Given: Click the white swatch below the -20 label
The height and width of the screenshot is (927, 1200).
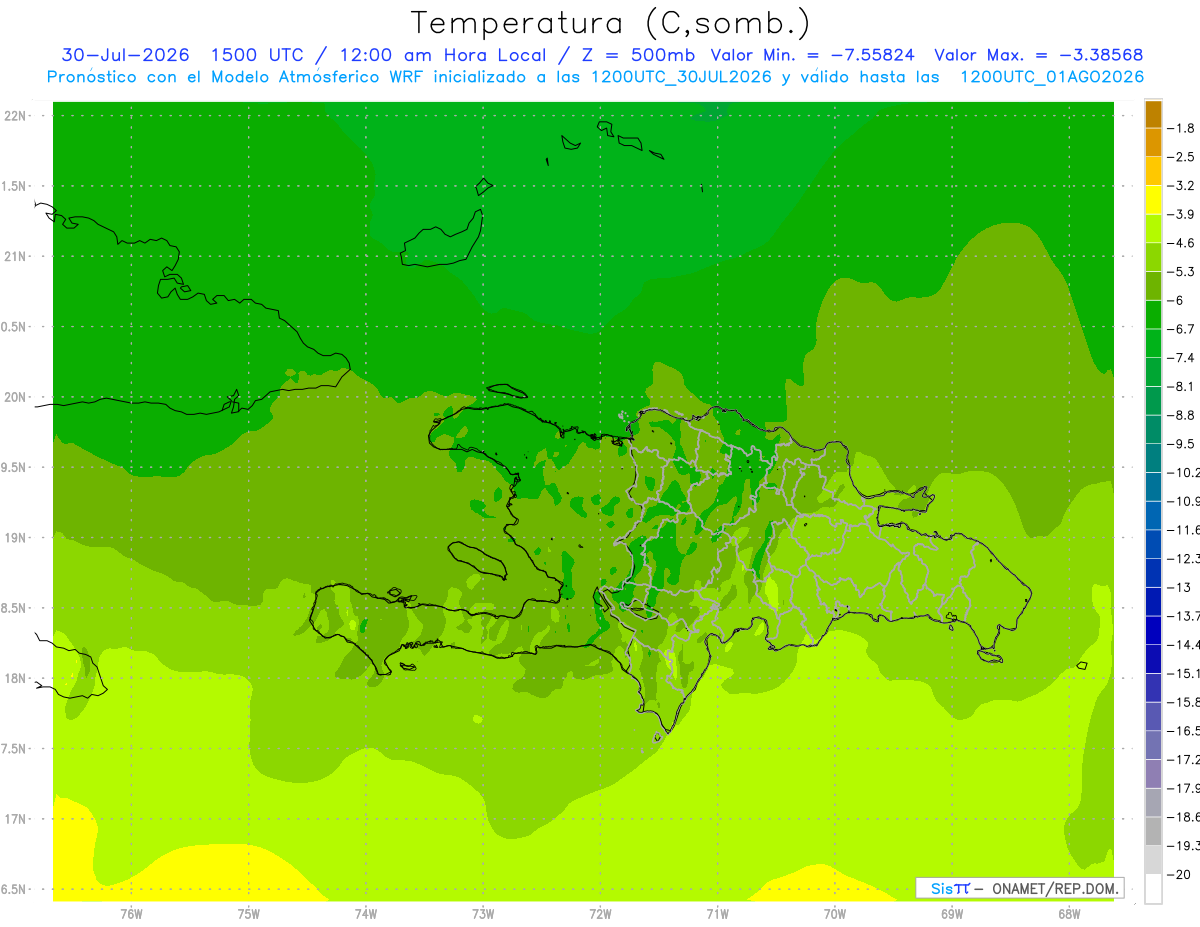Looking at the screenshot, I should tap(1153, 888).
